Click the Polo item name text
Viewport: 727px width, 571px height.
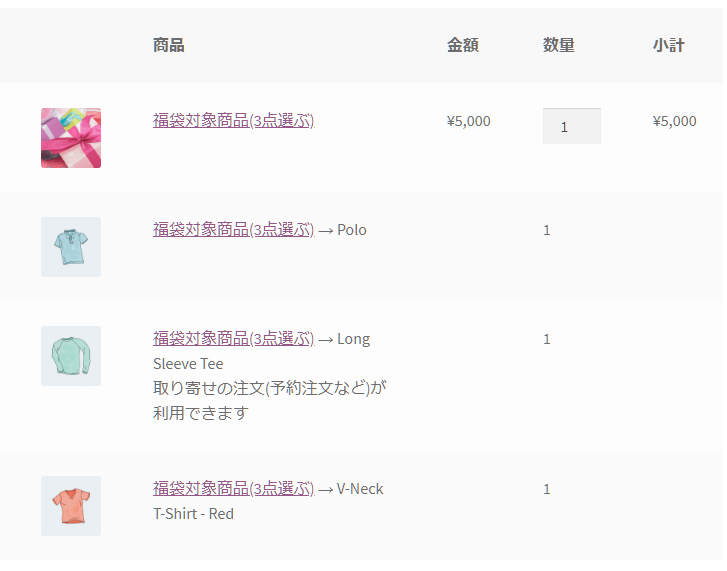[352, 230]
